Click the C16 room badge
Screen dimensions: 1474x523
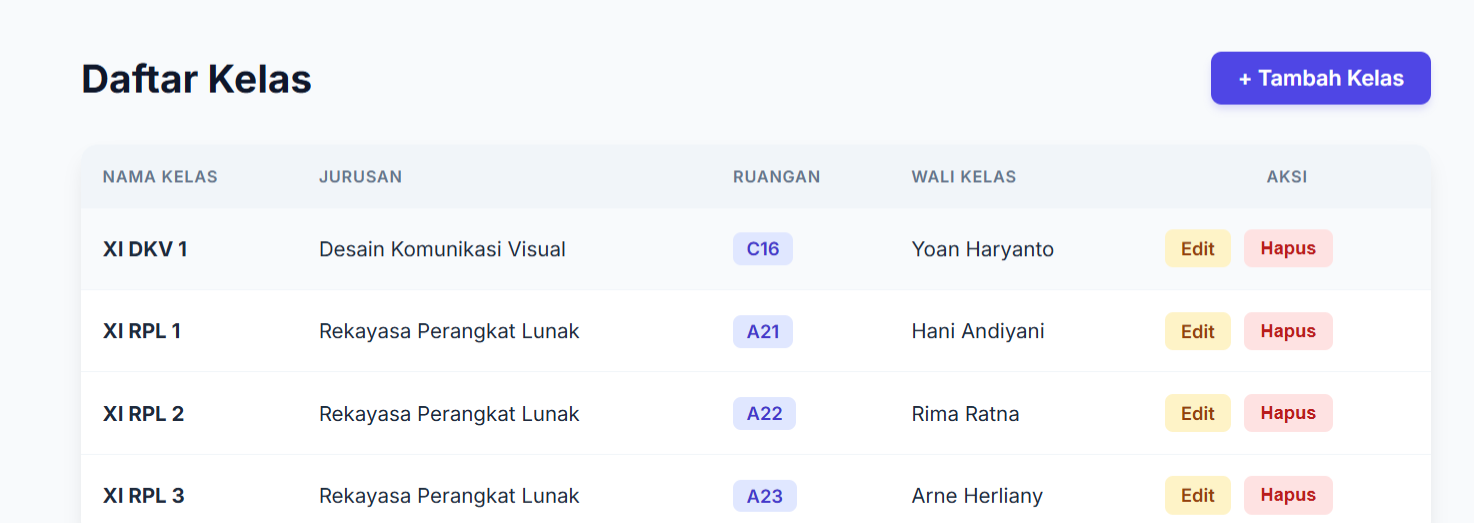[x=762, y=249]
